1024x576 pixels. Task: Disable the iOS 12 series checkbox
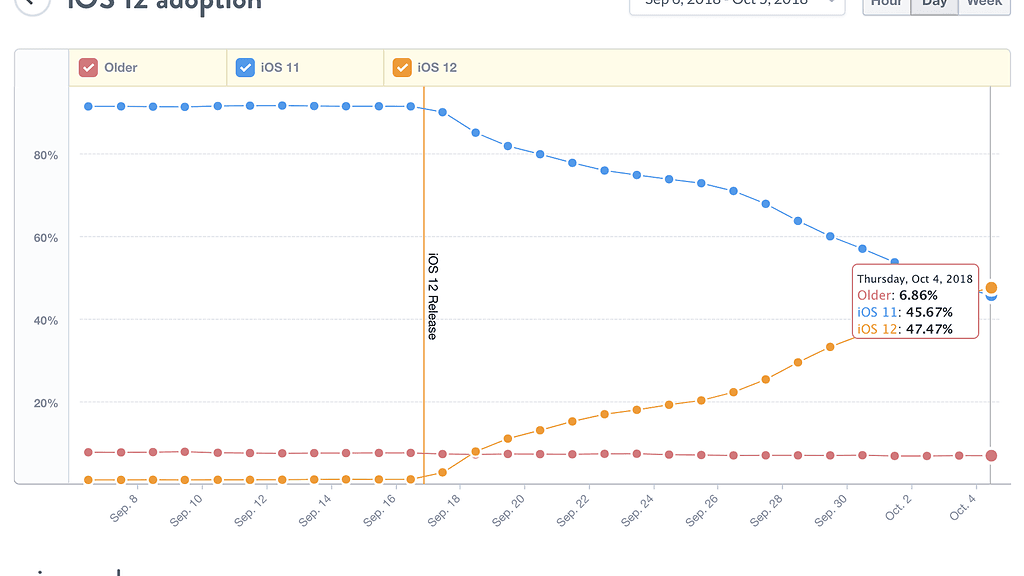(402, 68)
